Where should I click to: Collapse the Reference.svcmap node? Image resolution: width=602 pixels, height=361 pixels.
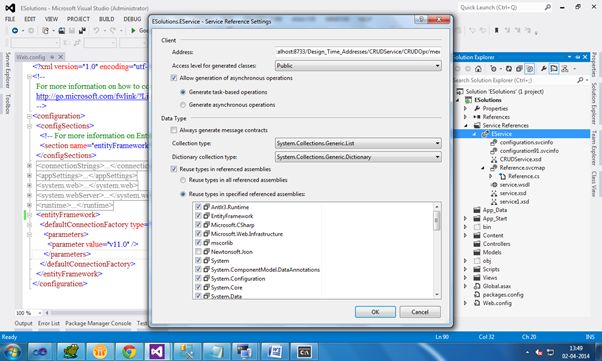[483, 168]
